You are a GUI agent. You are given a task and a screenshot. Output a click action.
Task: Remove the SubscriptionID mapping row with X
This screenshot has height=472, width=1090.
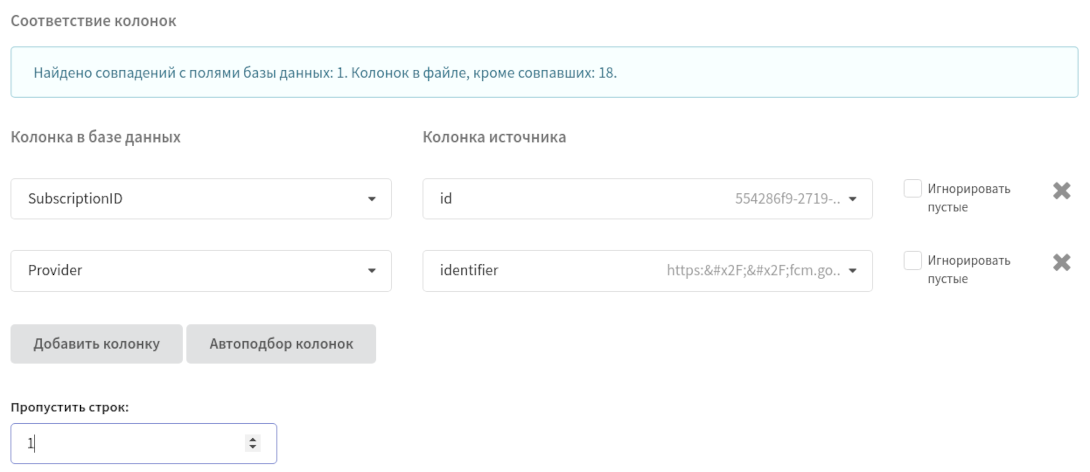pyautogui.click(x=1061, y=190)
